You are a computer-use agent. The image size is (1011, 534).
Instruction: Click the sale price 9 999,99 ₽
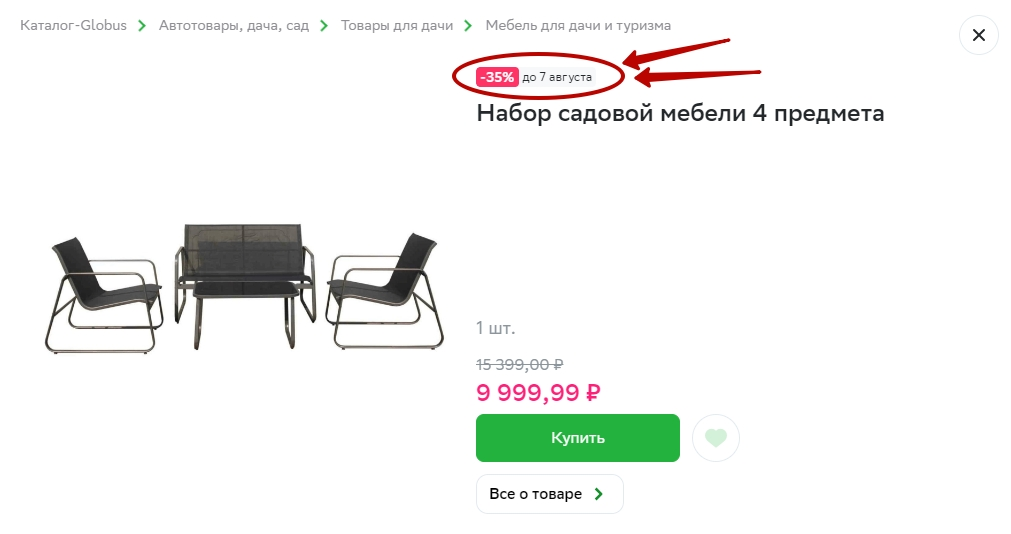[x=538, y=392]
